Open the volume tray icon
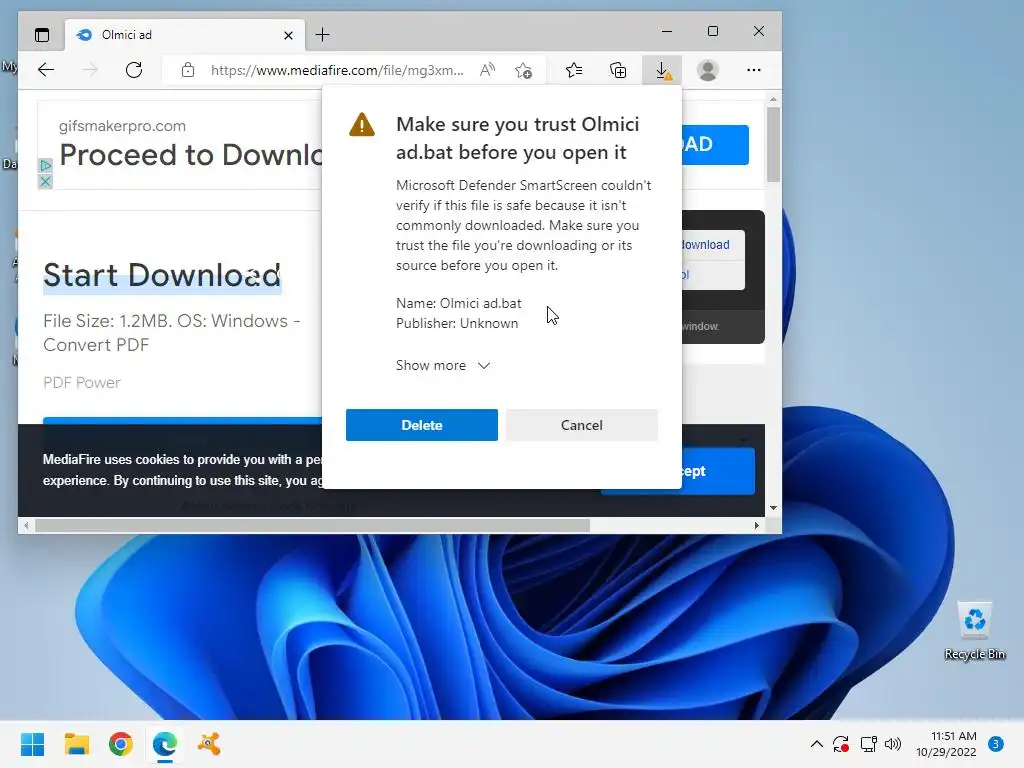 (x=893, y=744)
